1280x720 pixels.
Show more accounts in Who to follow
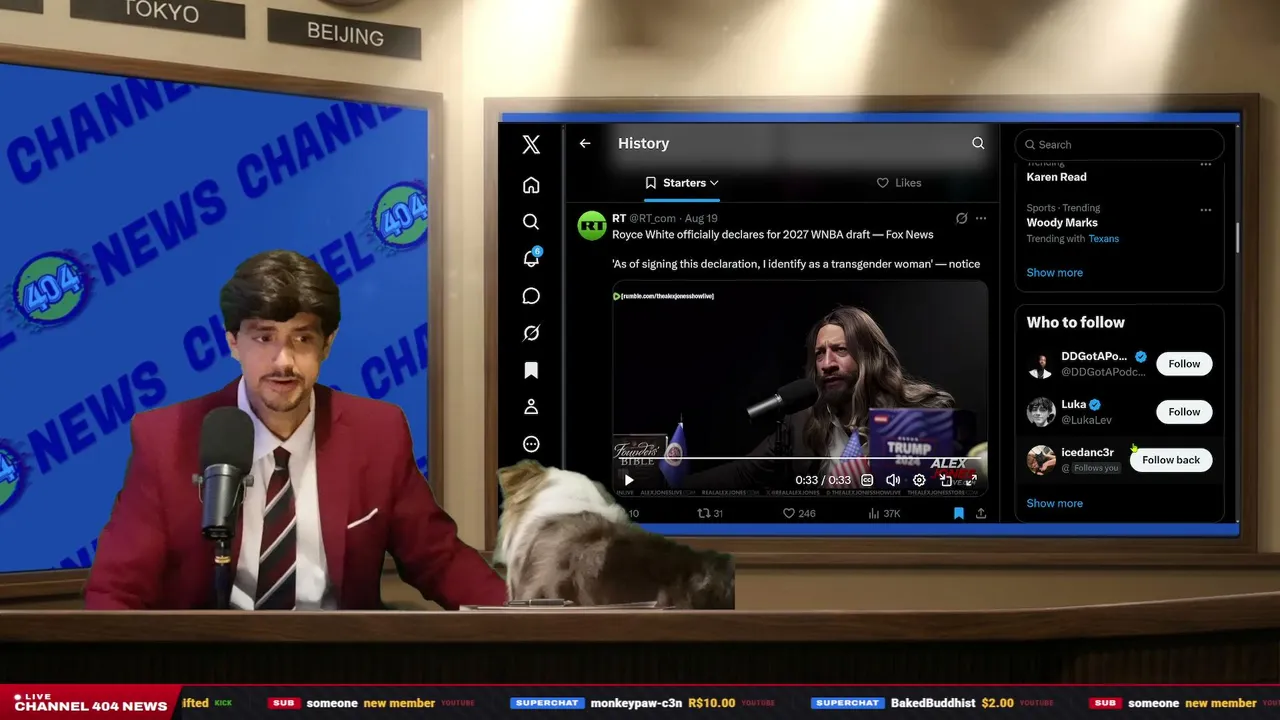1054,503
